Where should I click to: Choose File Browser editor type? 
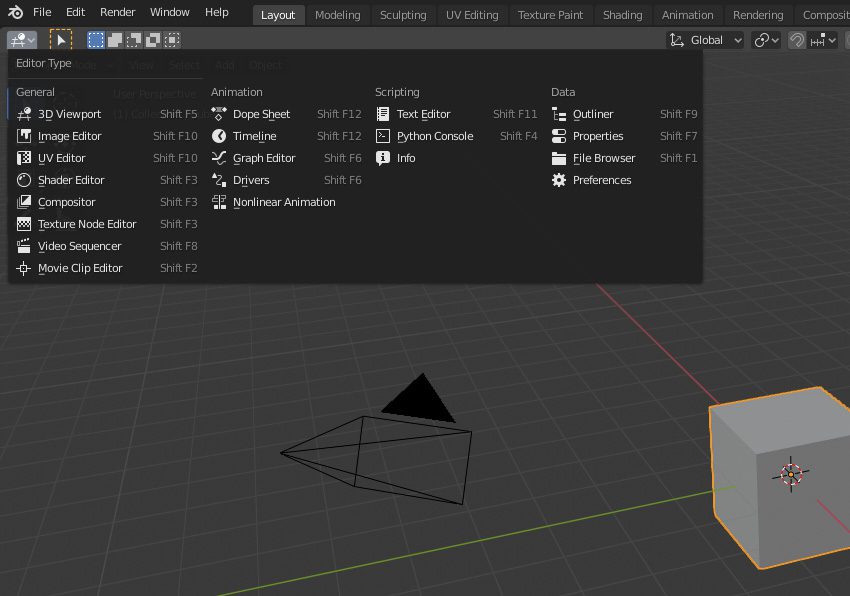624,158
